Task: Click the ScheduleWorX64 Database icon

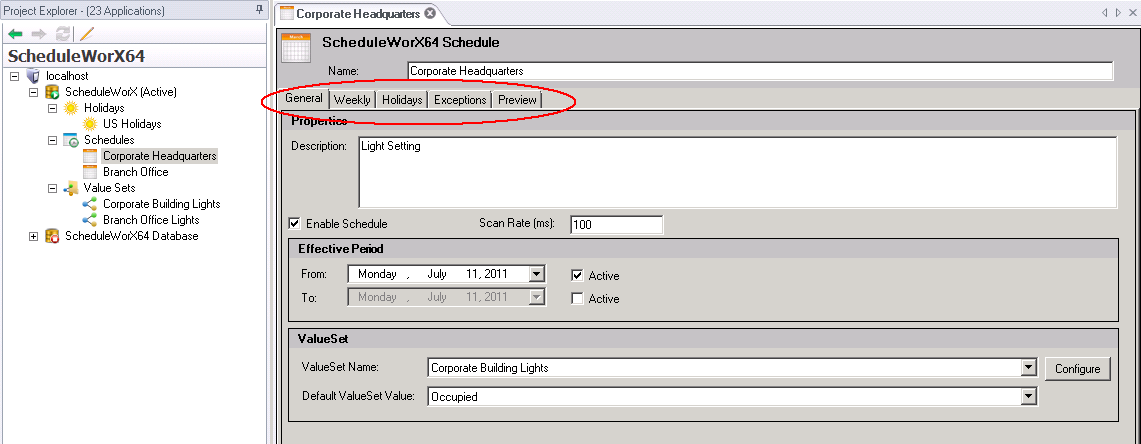Action: click(52, 236)
